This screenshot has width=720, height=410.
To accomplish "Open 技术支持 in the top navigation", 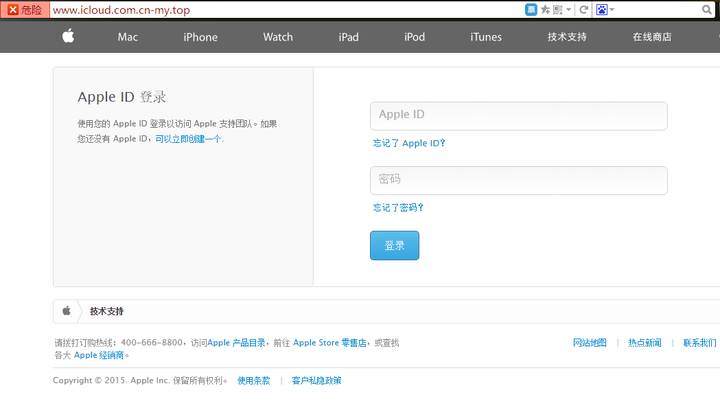I will 567,37.
